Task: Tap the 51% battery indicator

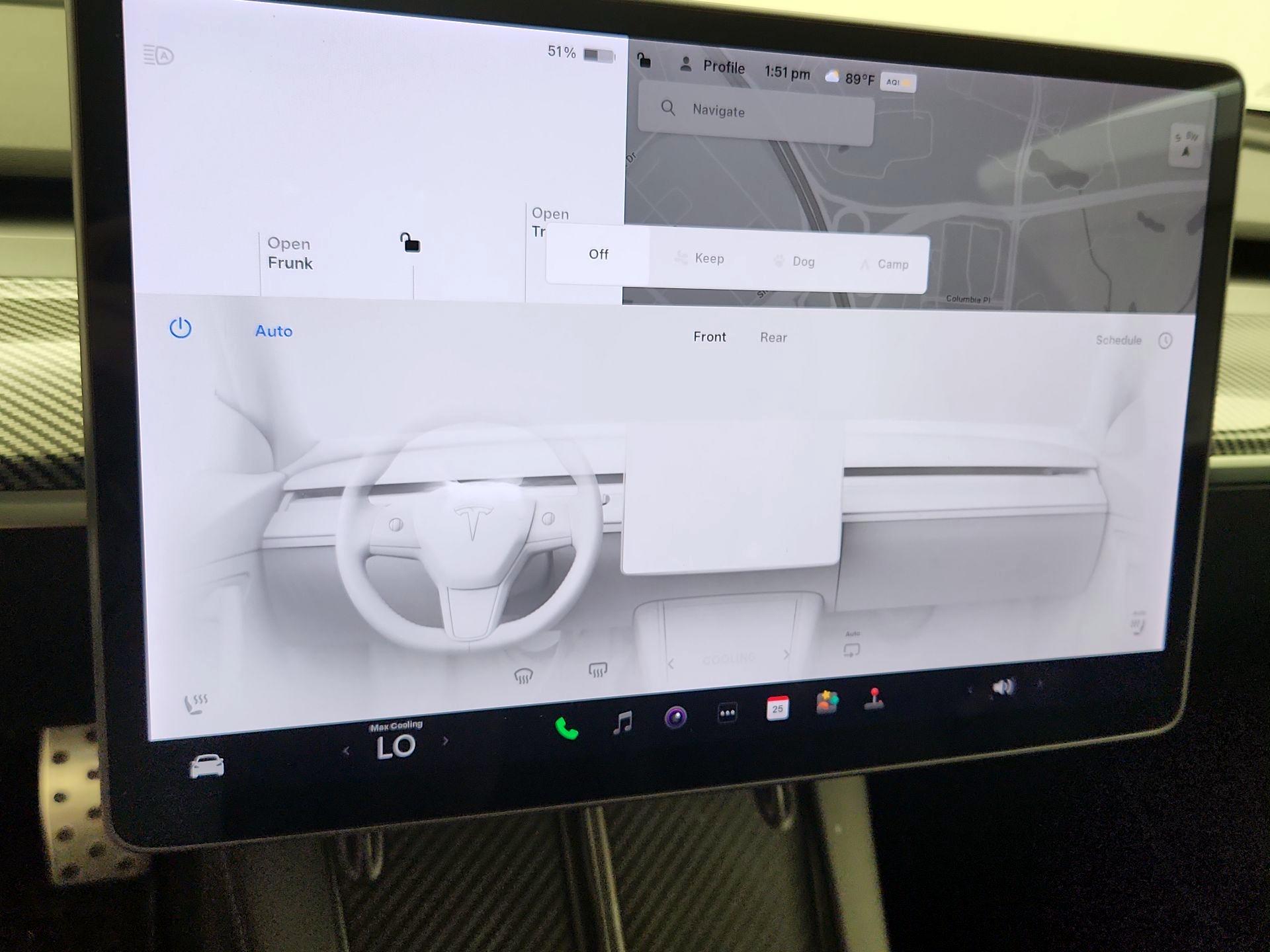Action: pos(581,53)
